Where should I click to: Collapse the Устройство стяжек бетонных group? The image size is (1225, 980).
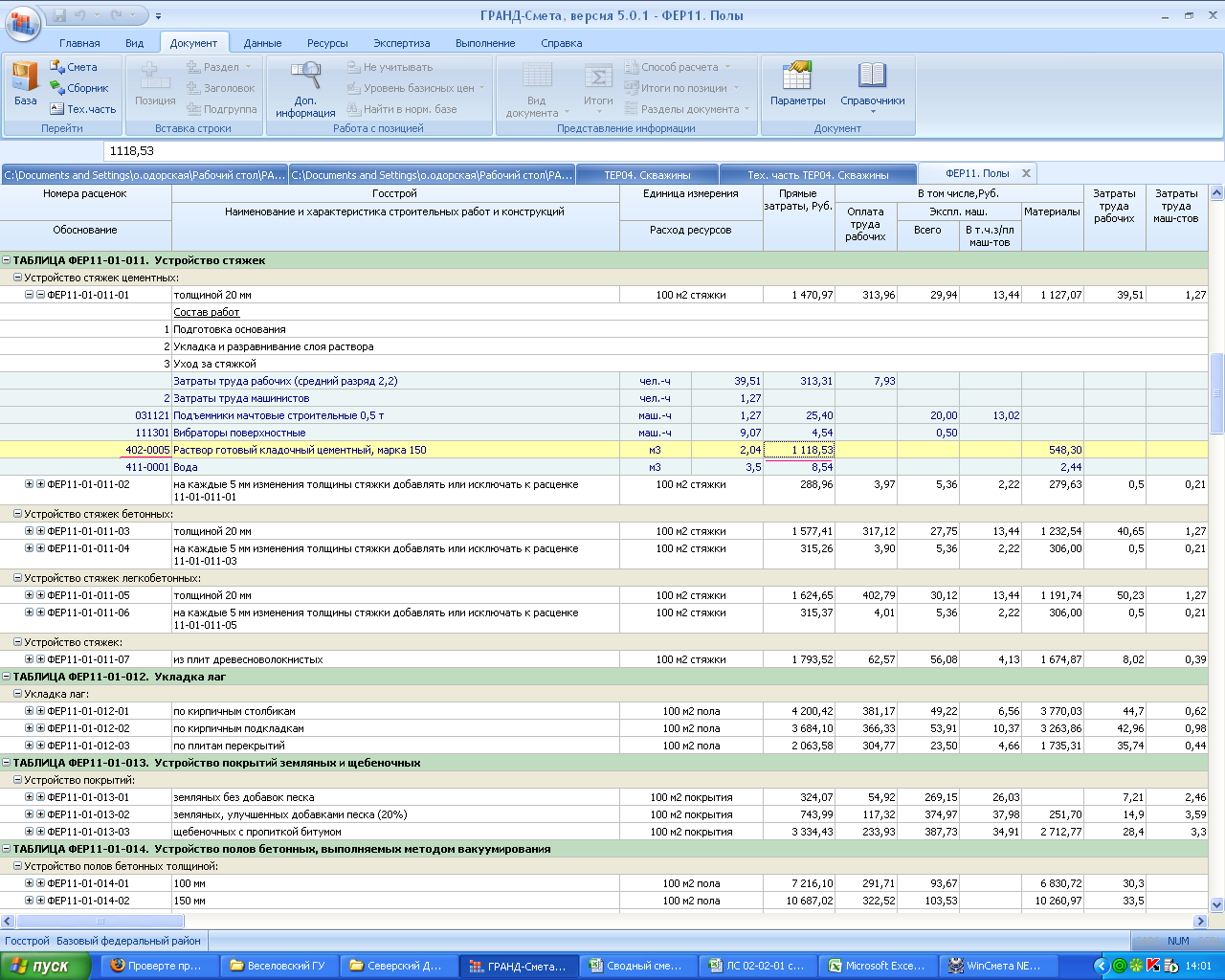tap(18, 514)
